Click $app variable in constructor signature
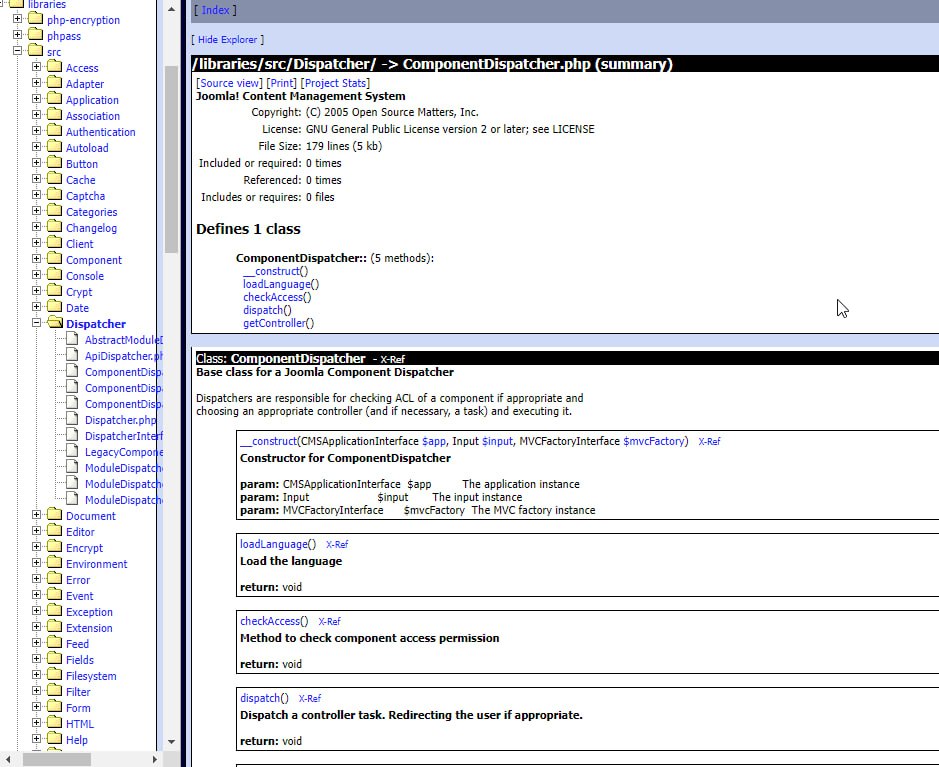This screenshot has height=767, width=939. [434, 441]
